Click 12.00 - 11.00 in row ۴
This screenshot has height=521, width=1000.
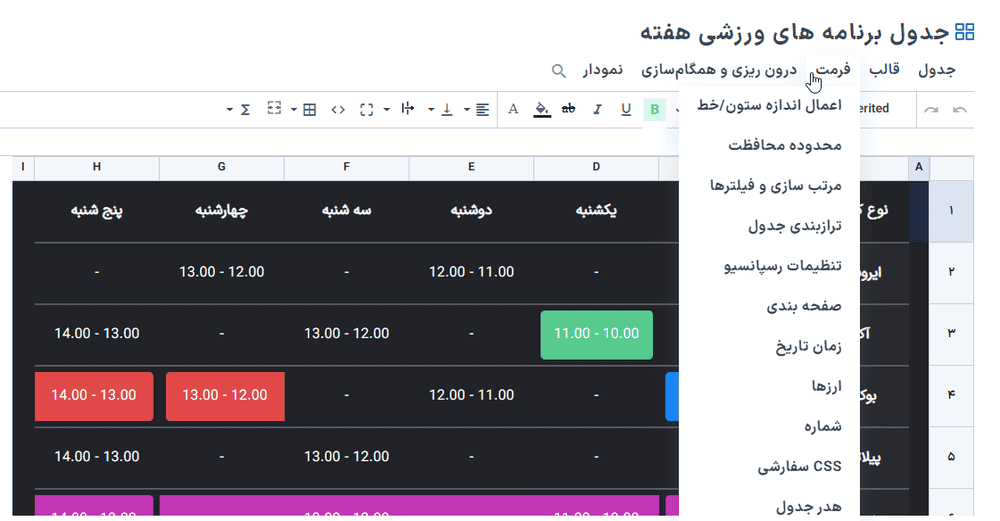pyautogui.click(x=471, y=395)
